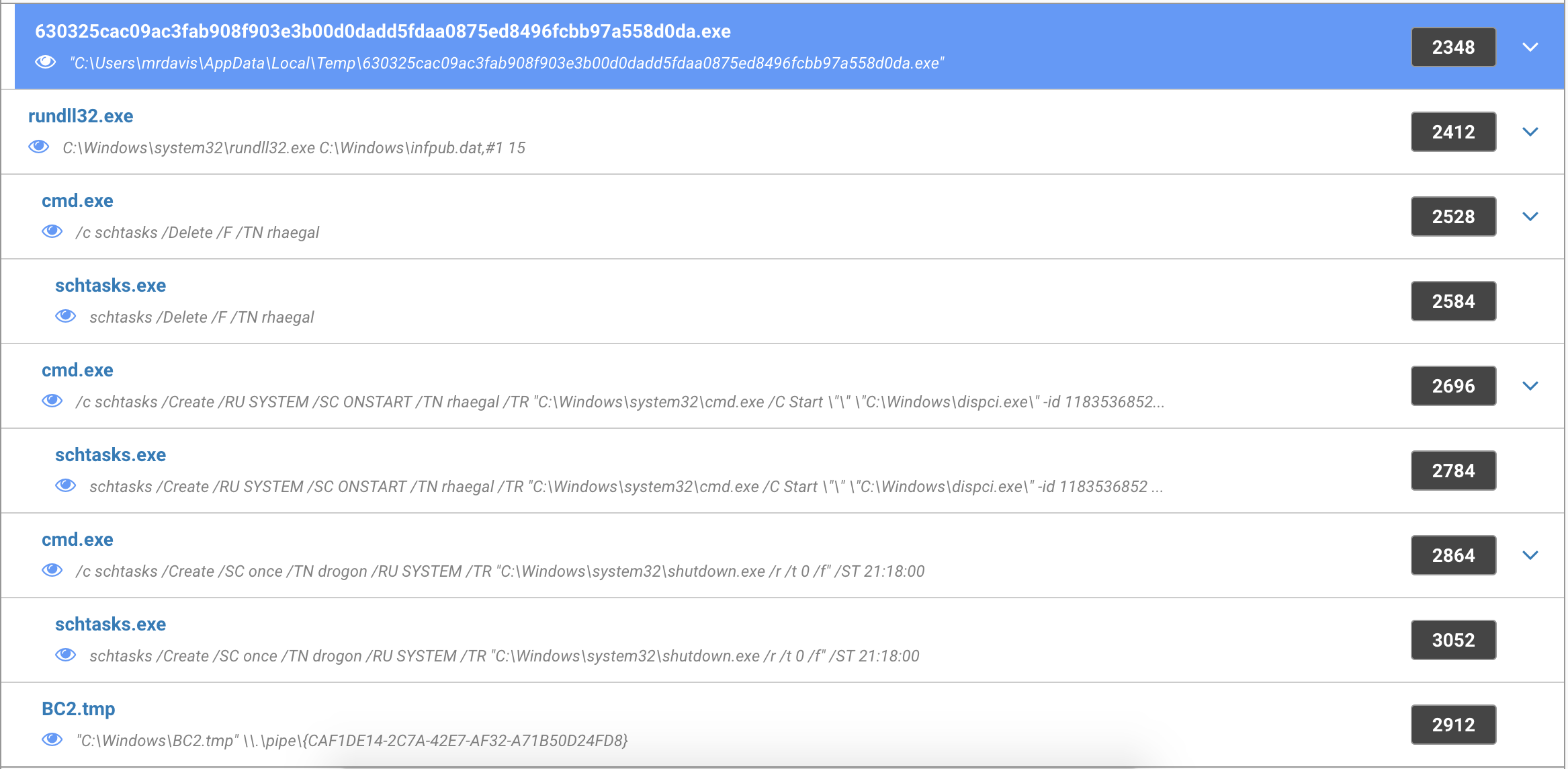Expand the rundll32.exe process 2412 chevron
Image resolution: width=1568 pixels, height=769 pixels.
coord(1530,132)
